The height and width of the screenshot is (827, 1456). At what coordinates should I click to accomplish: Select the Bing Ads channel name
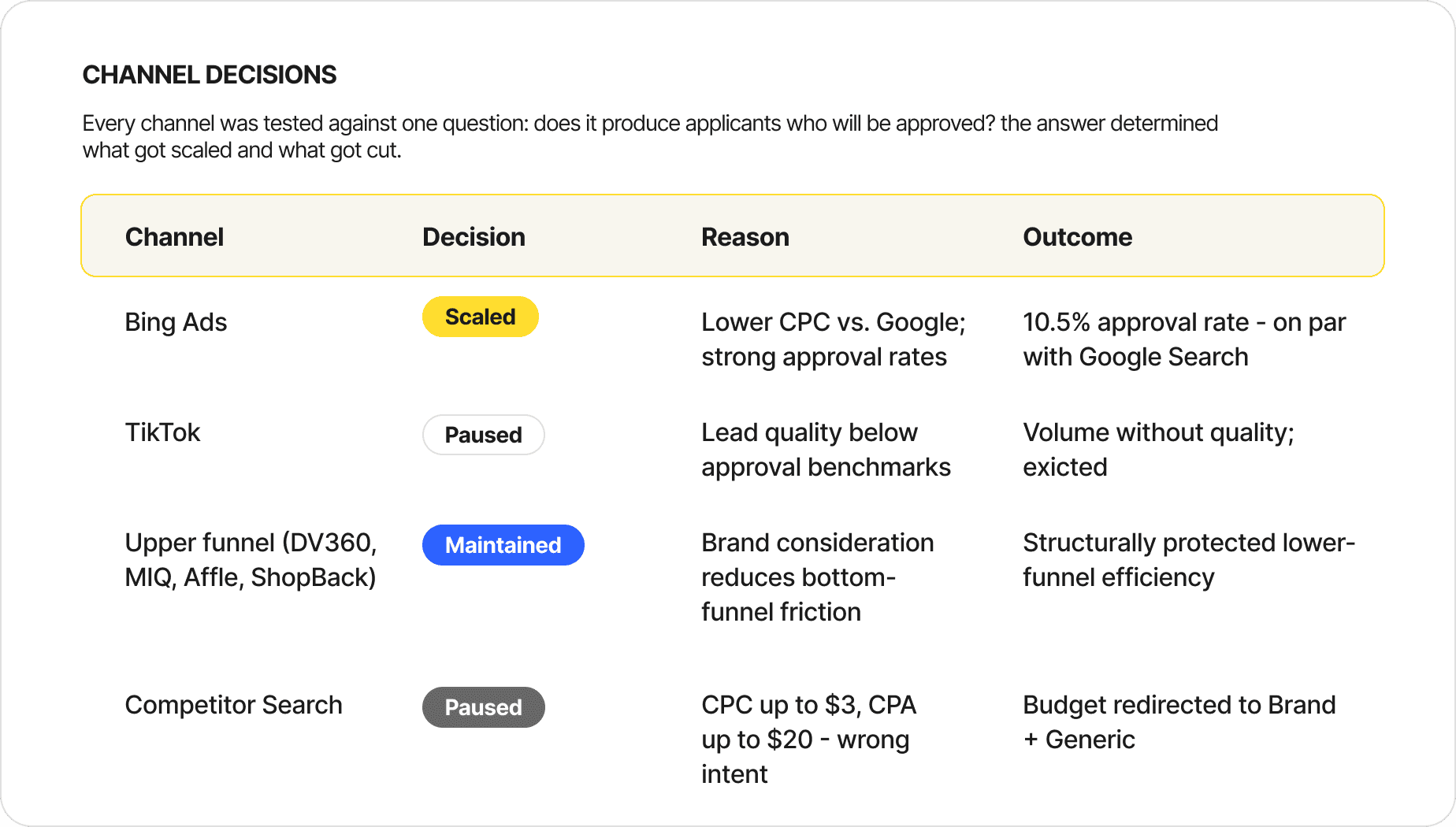coord(176,322)
